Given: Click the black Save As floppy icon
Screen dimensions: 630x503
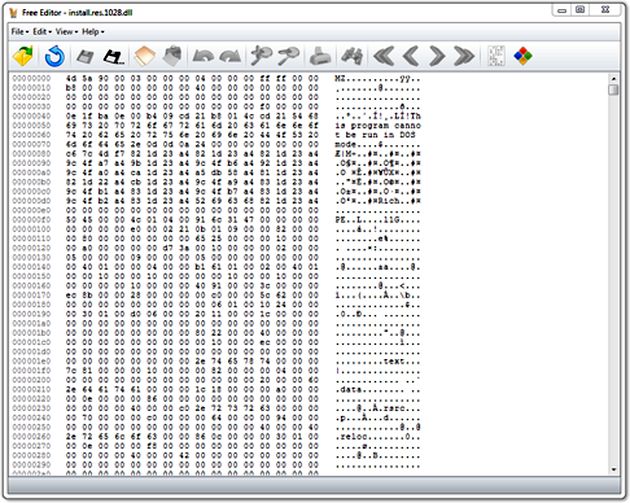Looking at the screenshot, I should (x=113, y=57).
